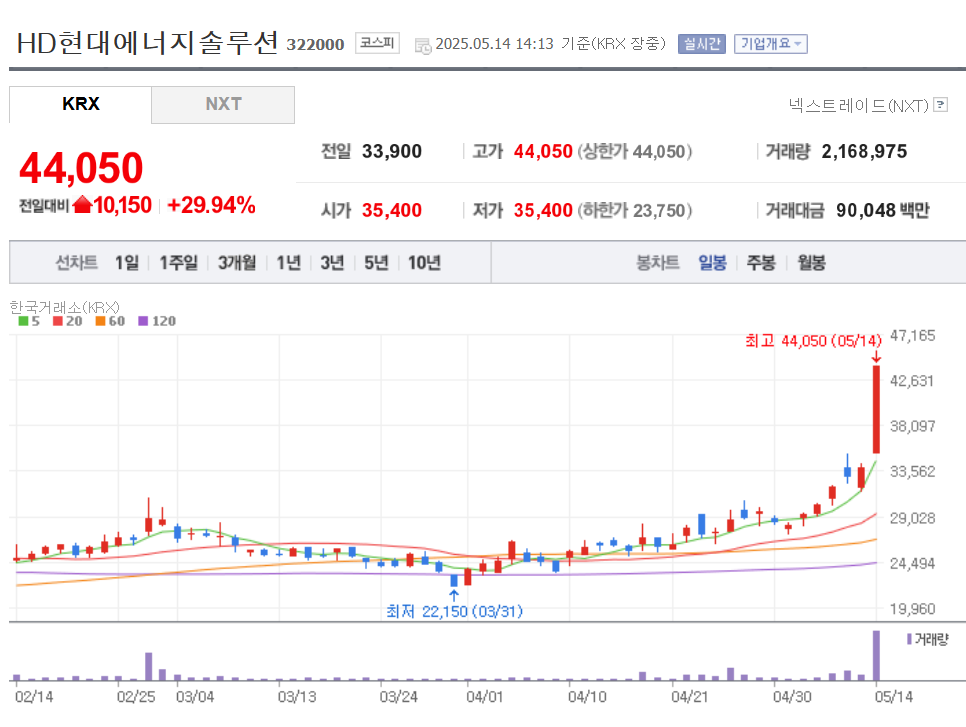Click the calendar clock icon beside date
Viewport: 966px width, 727px height.
(x=423, y=46)
